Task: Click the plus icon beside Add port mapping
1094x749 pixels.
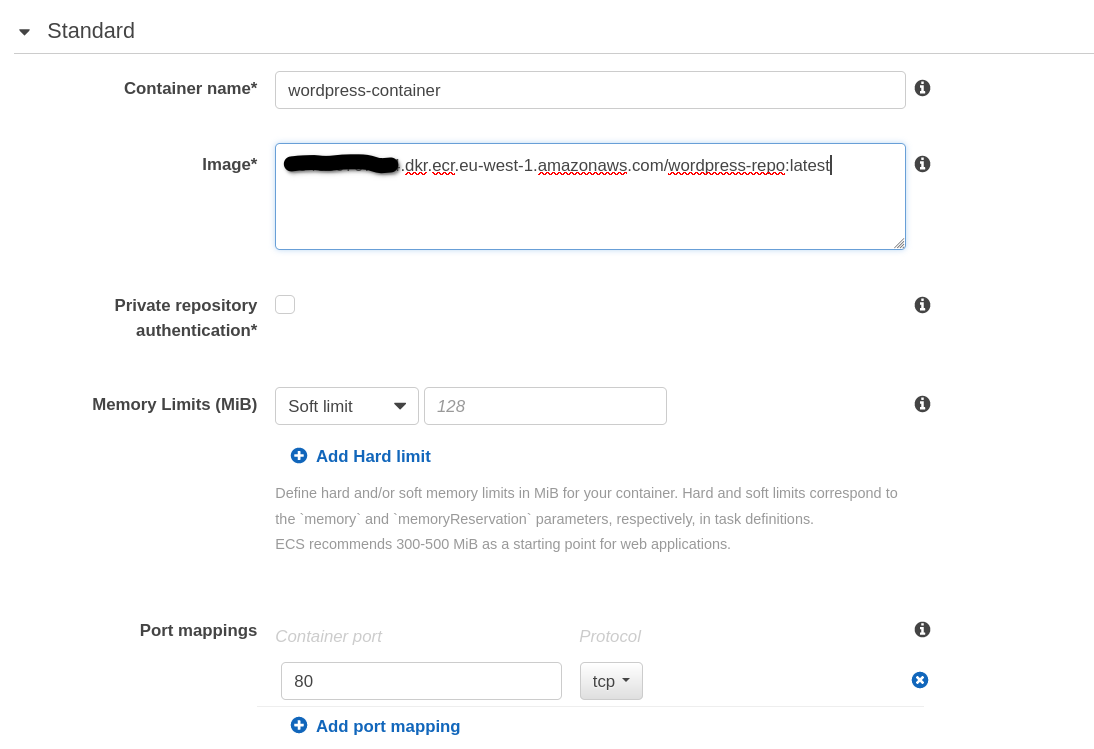Action: tap(299, 726)
